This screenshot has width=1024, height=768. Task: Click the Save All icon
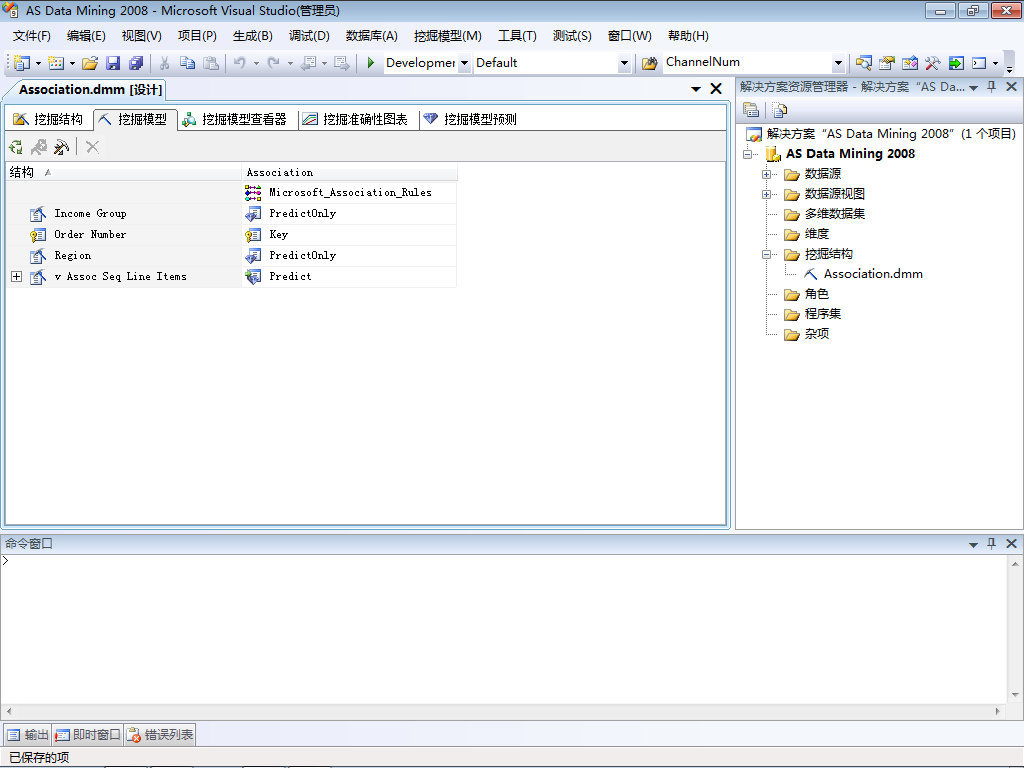coord(136,63)
